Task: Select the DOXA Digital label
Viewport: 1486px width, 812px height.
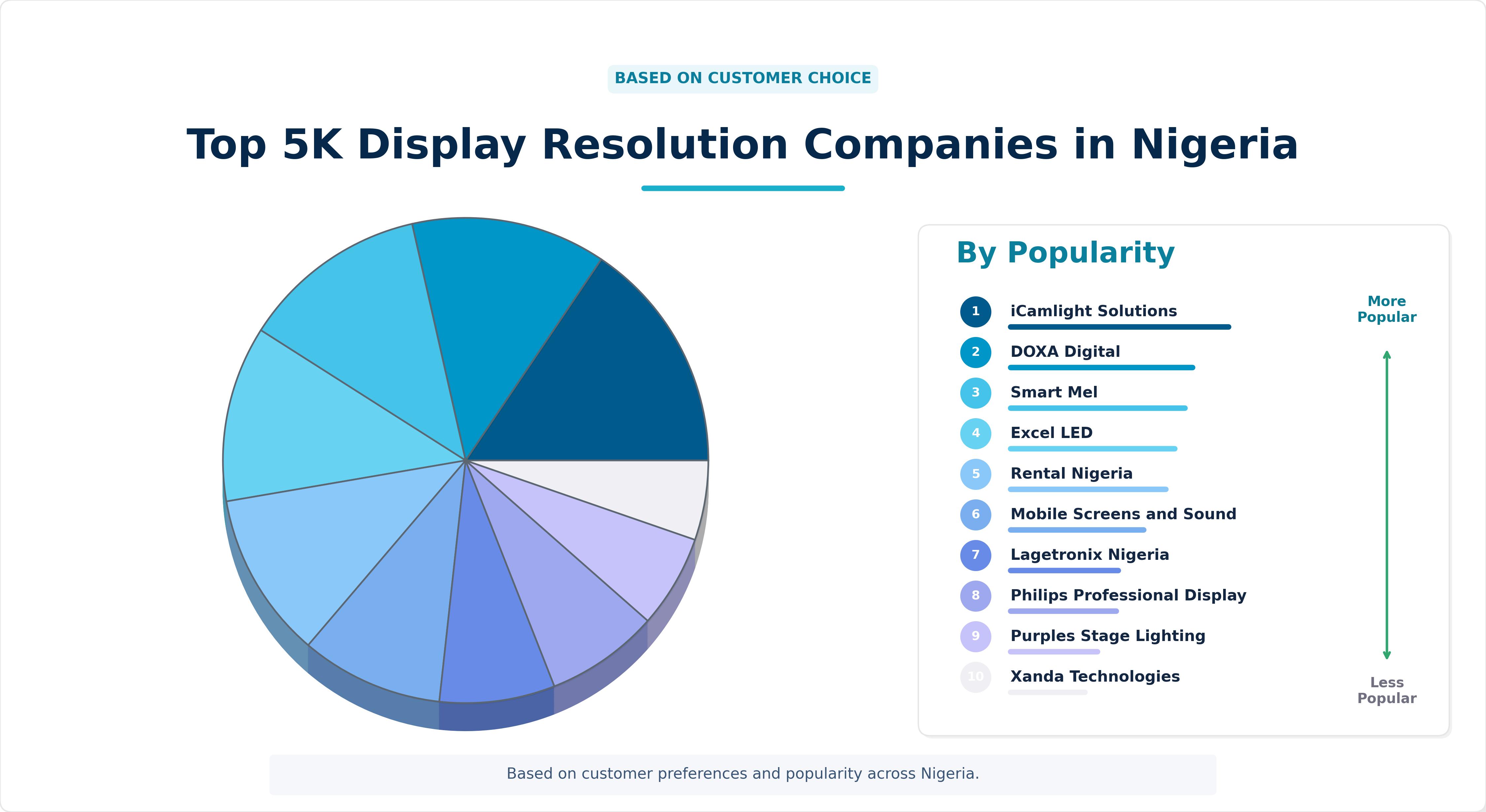Action: [1065, 352]
